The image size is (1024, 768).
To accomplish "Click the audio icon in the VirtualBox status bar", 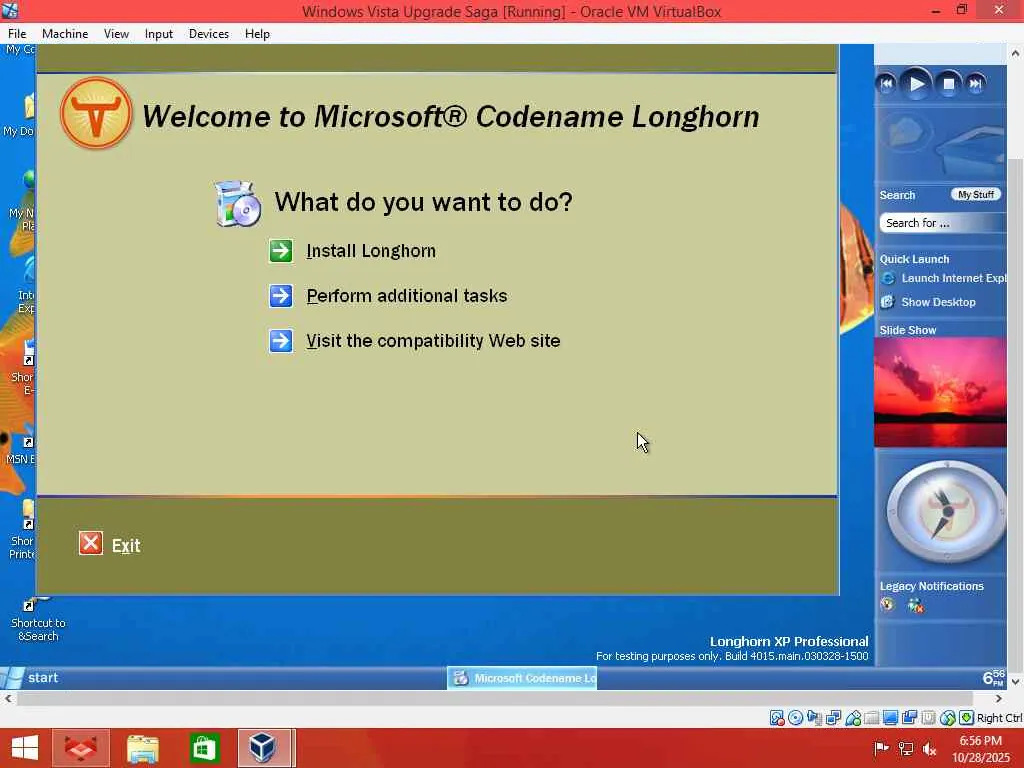I will pos(814,718).
